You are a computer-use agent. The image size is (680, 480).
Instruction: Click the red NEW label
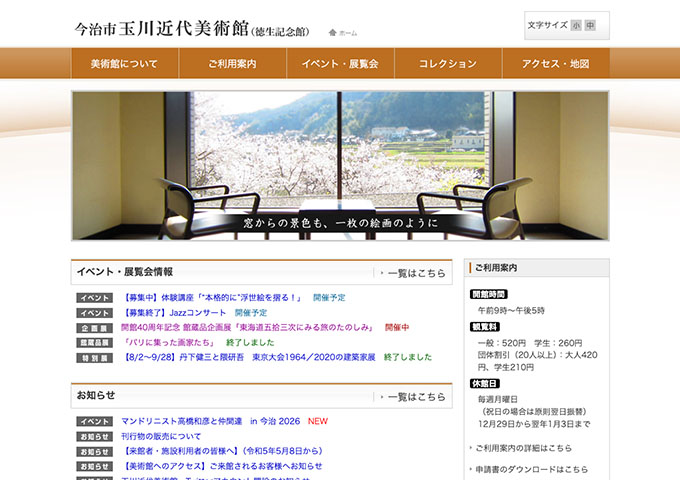pyautogui.click(x=317, y=421)
